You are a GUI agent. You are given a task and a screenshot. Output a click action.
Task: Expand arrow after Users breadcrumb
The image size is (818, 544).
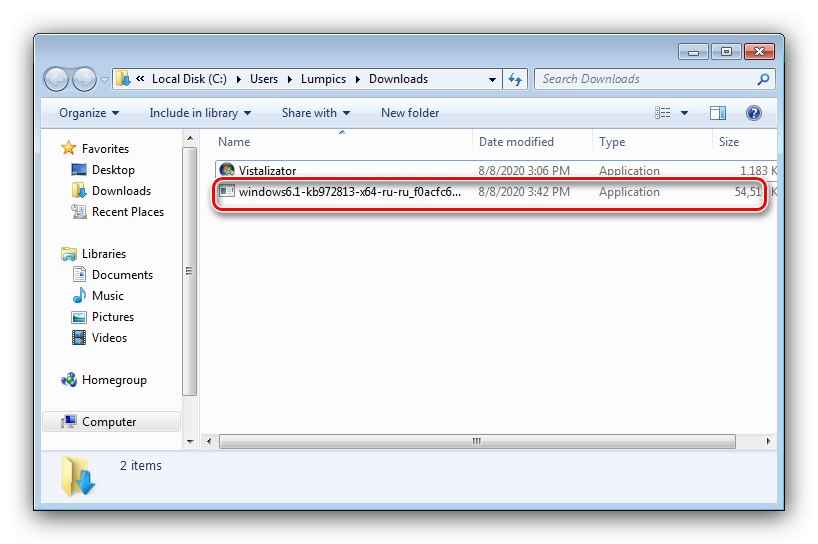click(290, 79)
